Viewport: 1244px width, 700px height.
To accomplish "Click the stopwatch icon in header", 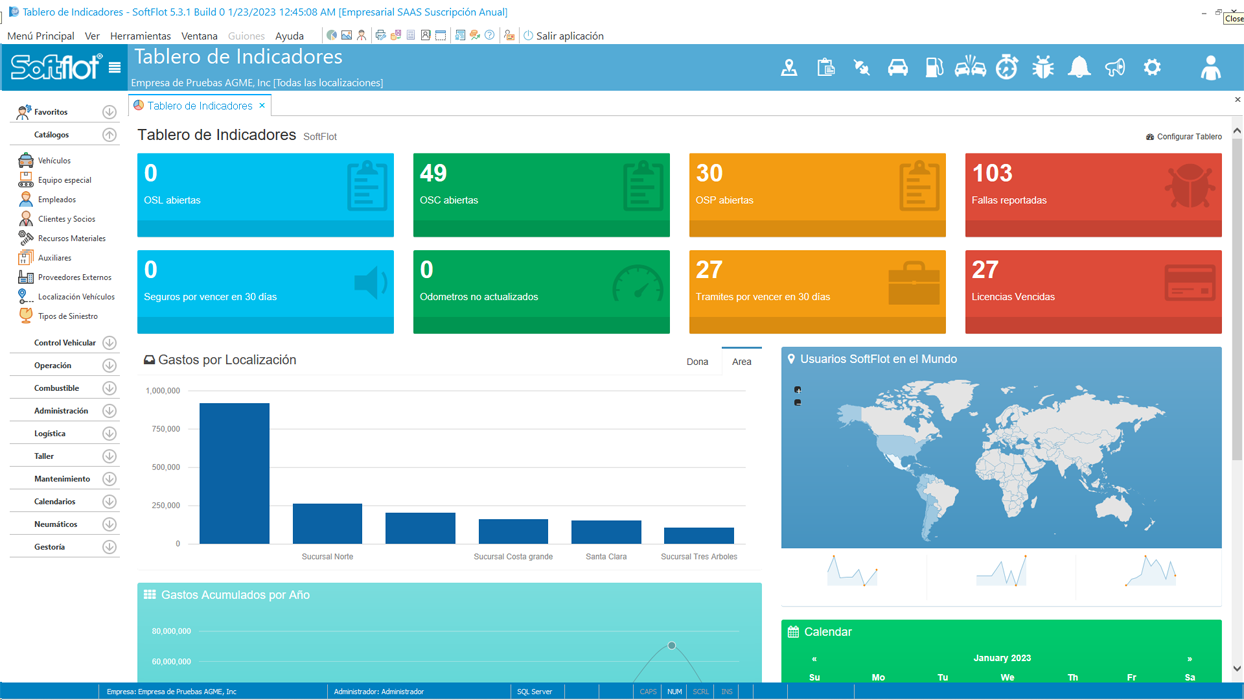I will 1007,68.
